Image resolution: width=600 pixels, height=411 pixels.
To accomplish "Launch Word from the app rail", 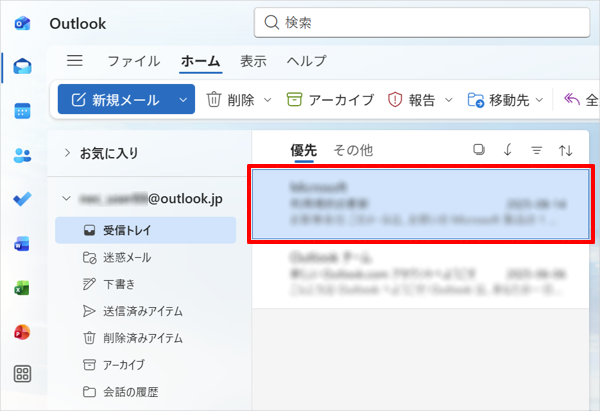I will (22, 244).
